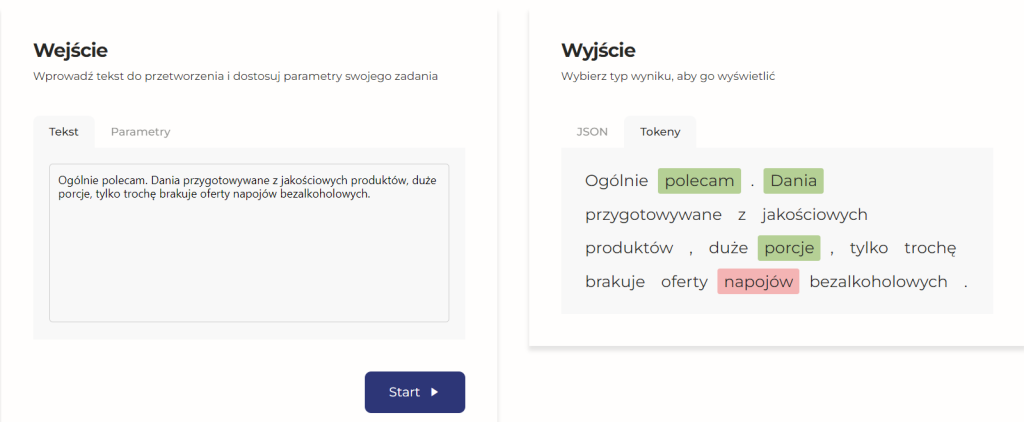This screenshot has height=422, width=1024.
Task: Click the 'Wejście' section heading
Action: click(x=70, y=50)
